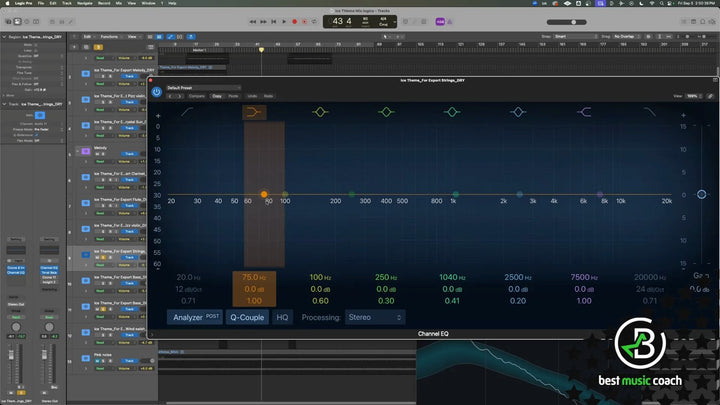The width and height of the screenshot is (720, 405).
Task: Open the Track menu
Action: point(67,3)
